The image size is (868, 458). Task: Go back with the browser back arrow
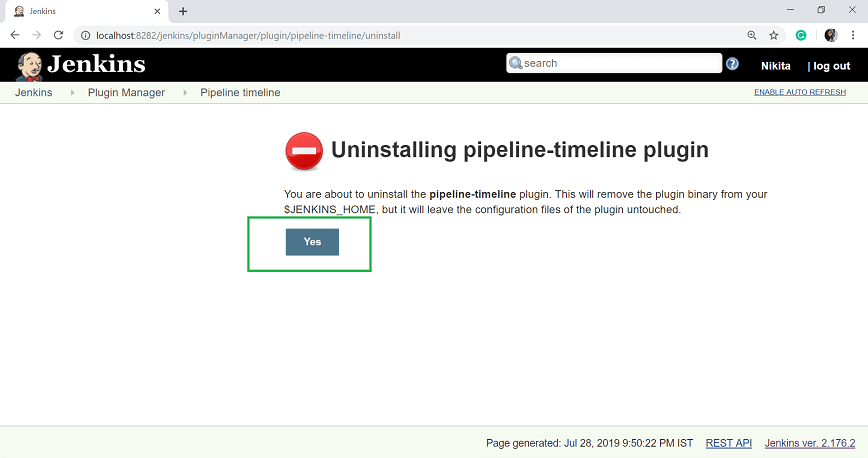tap(15, 35)
